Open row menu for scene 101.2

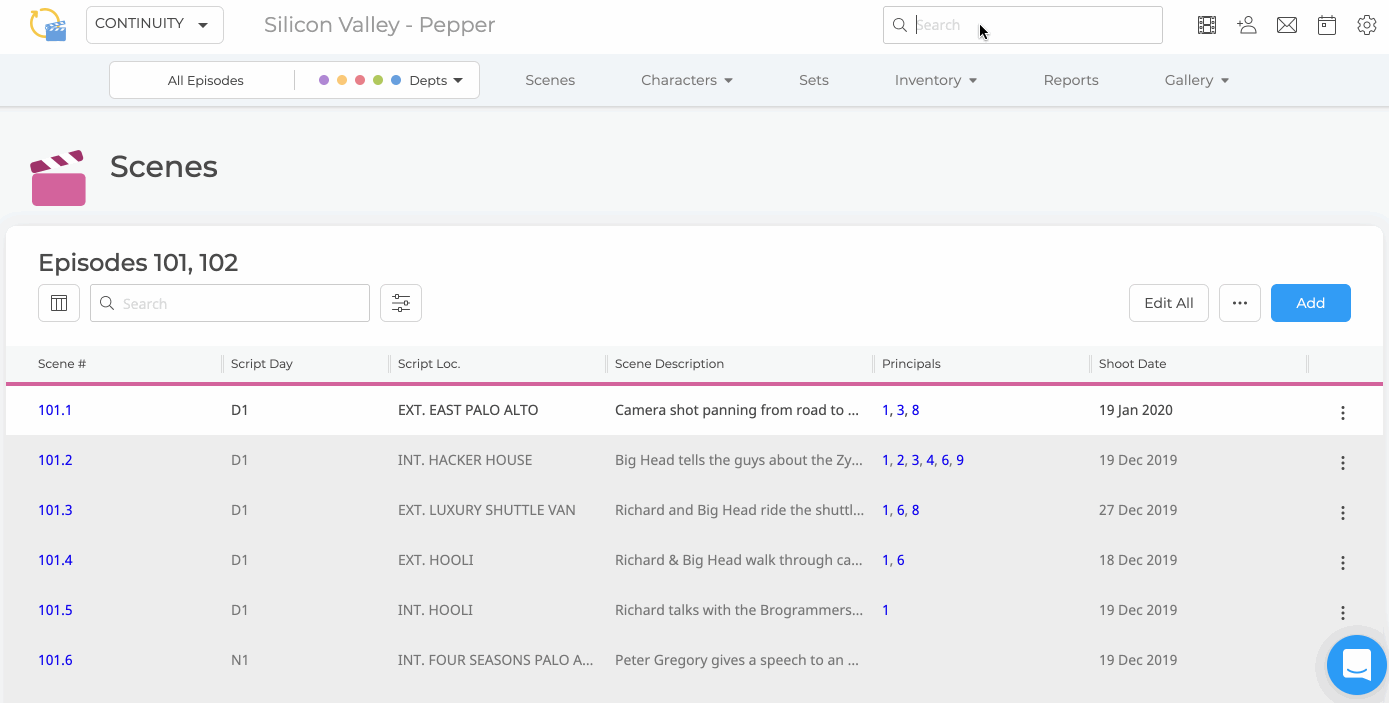coord(1343,463)
